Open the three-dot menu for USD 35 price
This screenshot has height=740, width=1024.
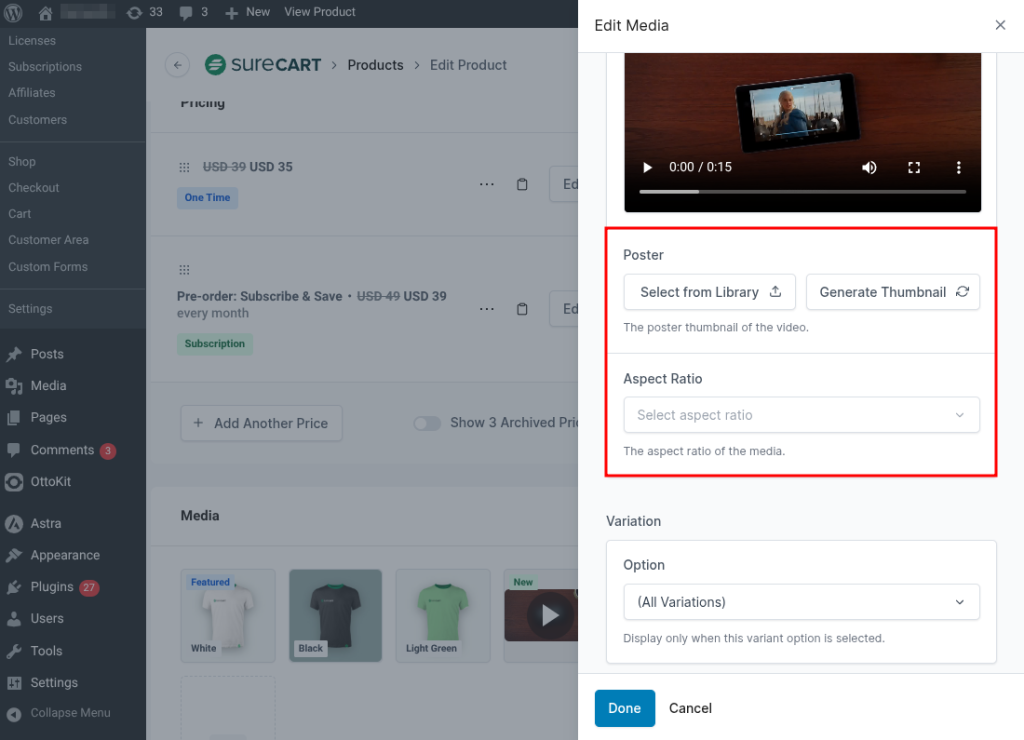coord(486,184)
